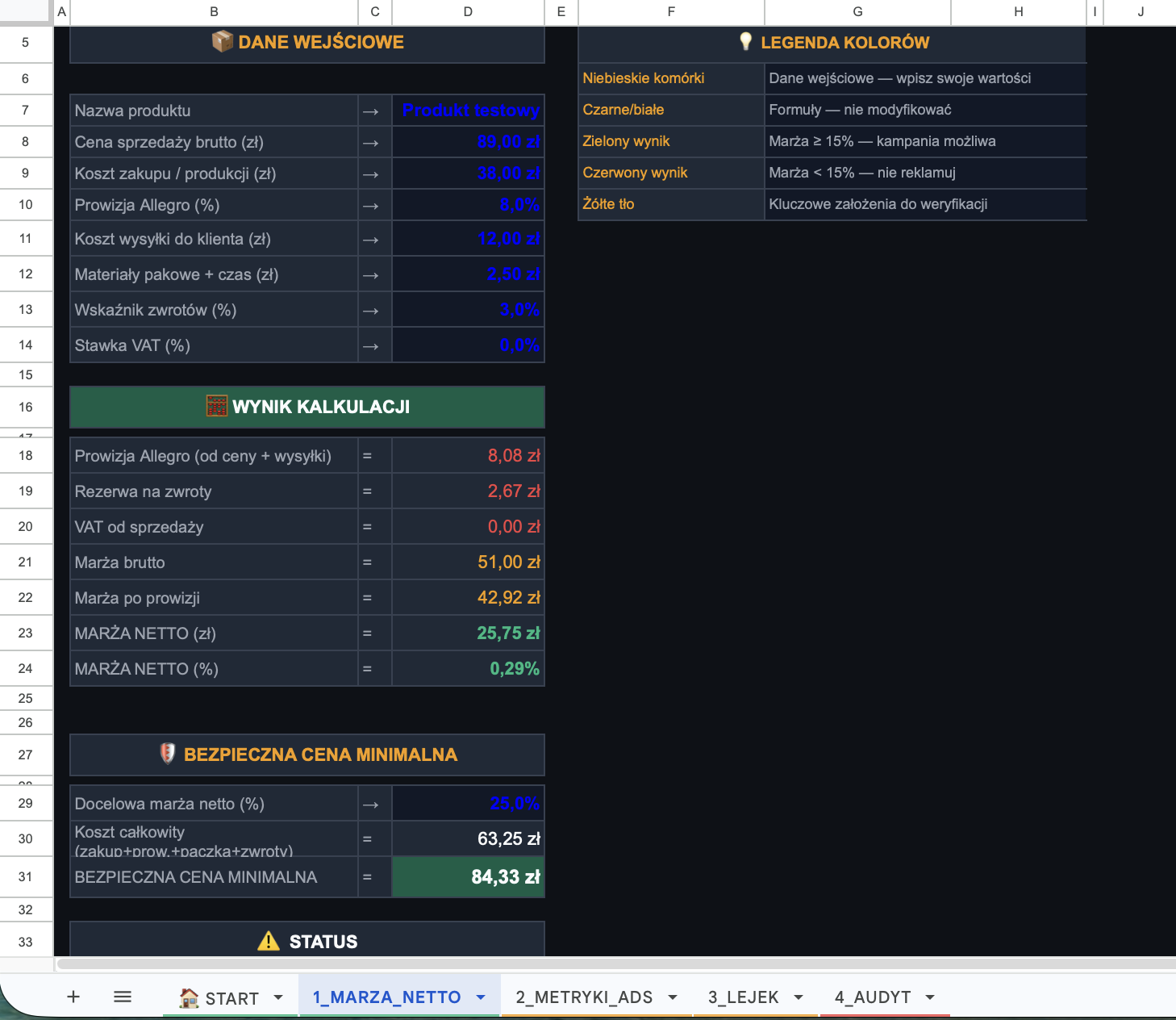Select the Docelowa marża netto 25,0% cell

pos(468,804)
